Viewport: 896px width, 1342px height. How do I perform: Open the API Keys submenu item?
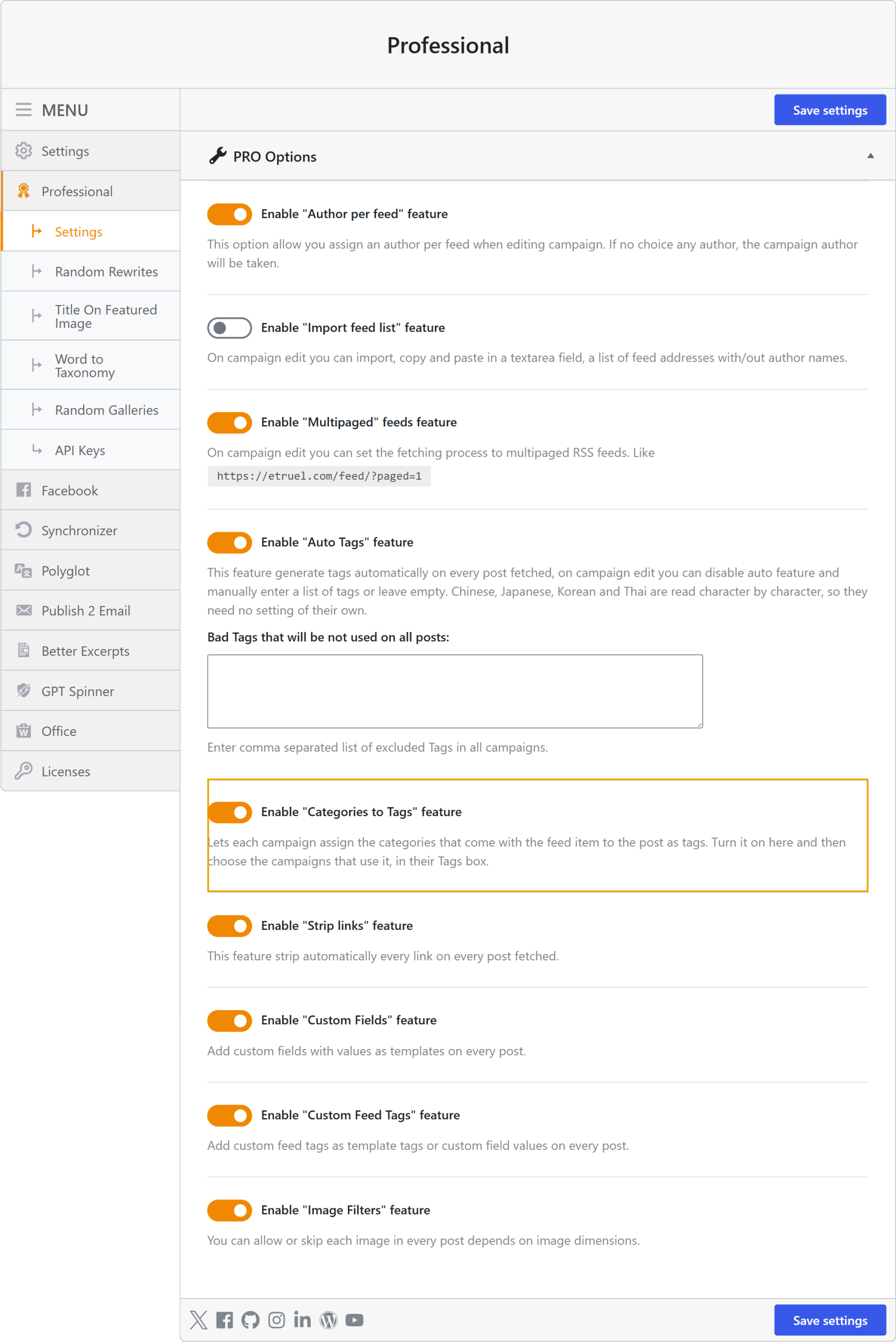point(91,450)
